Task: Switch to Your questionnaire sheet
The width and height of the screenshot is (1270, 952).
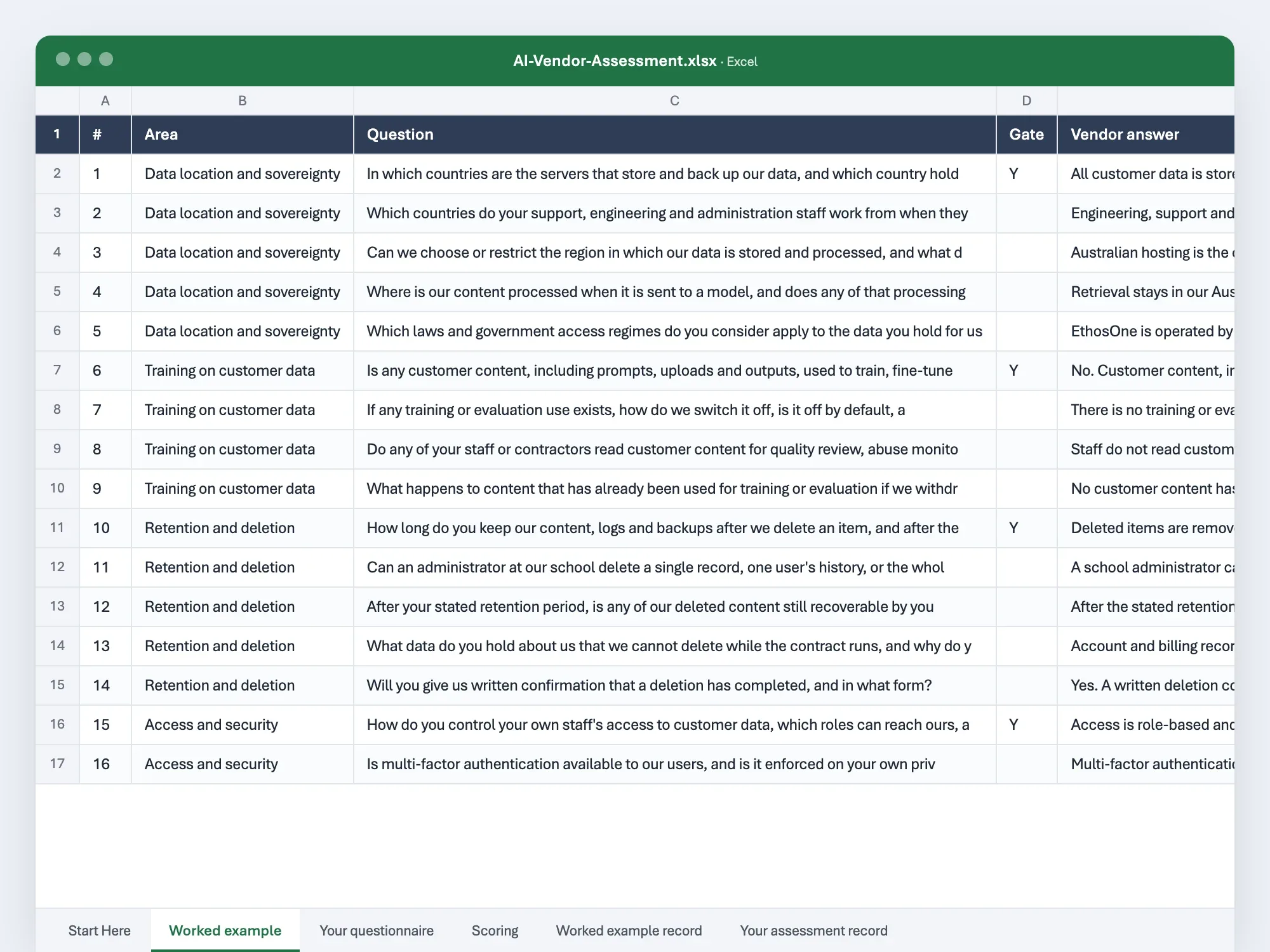Action: [x=377, y=930]
